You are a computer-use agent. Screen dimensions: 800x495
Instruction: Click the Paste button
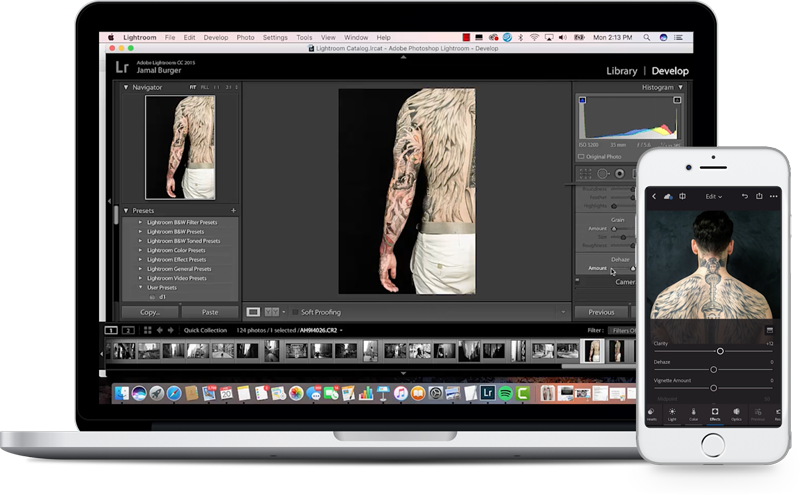pos(210,312)
